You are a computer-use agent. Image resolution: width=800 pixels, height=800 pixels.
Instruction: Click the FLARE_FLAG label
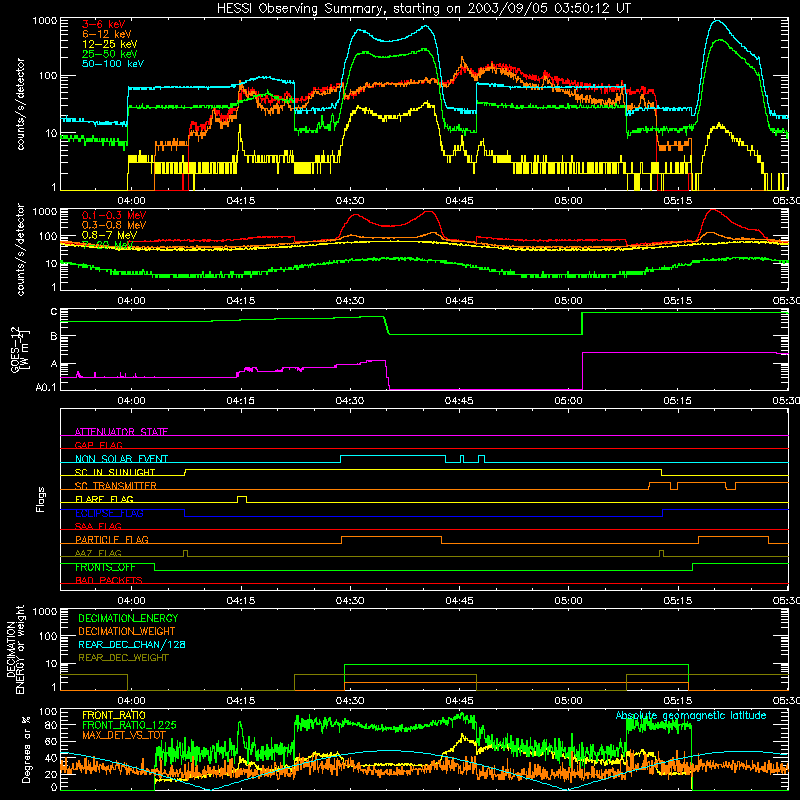(104, 499)
